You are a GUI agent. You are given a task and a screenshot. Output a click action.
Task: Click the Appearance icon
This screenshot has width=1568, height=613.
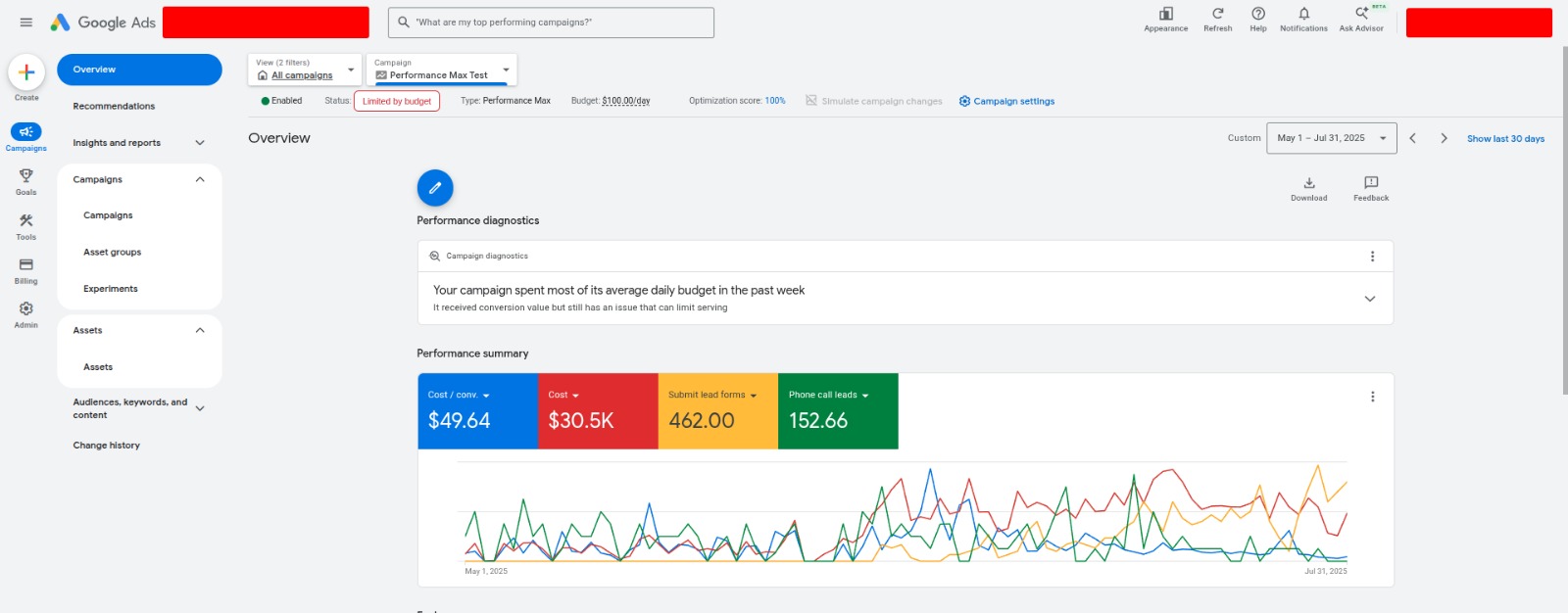(x=1166, y=14)
